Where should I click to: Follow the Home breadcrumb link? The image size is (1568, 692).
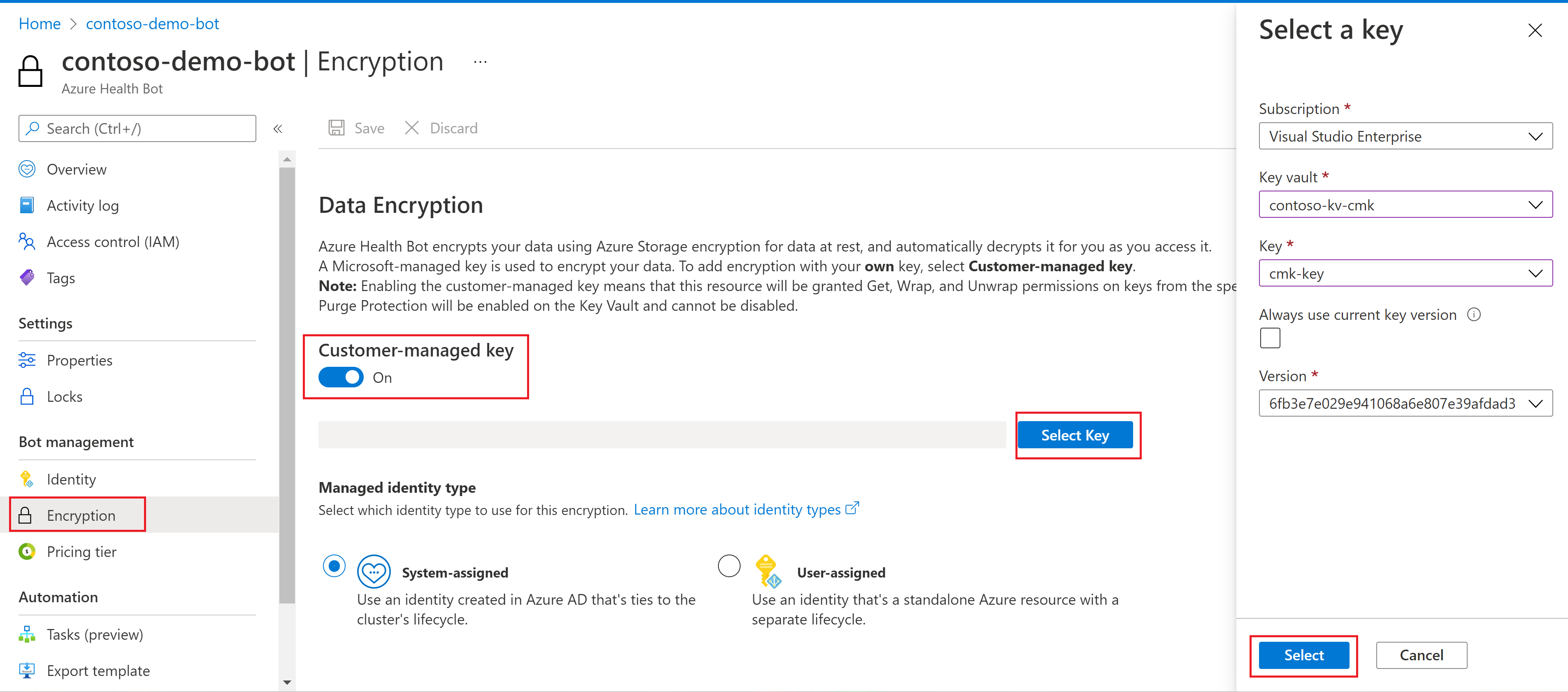39,23
